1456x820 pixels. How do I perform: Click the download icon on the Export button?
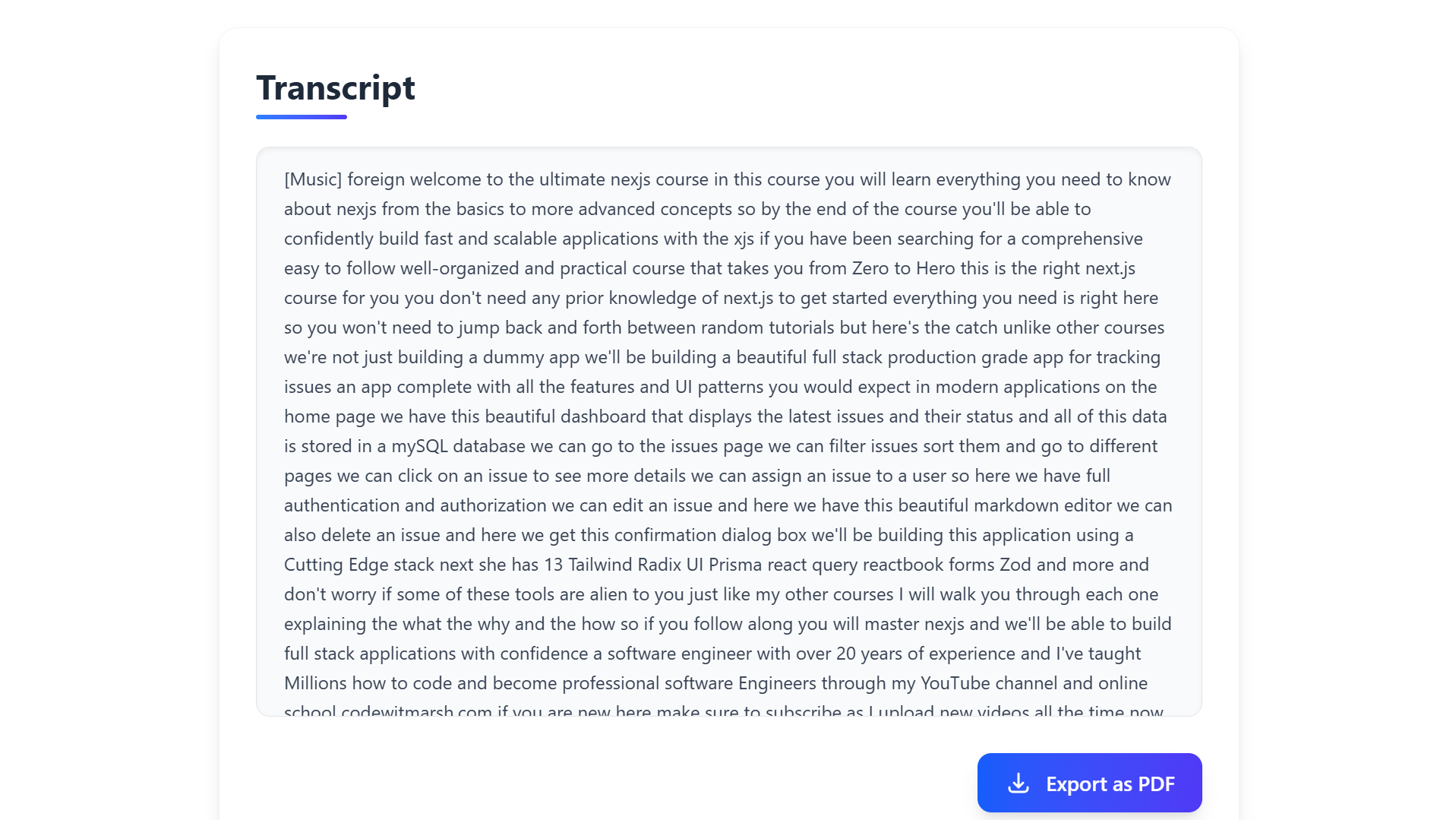point(1018,784)
